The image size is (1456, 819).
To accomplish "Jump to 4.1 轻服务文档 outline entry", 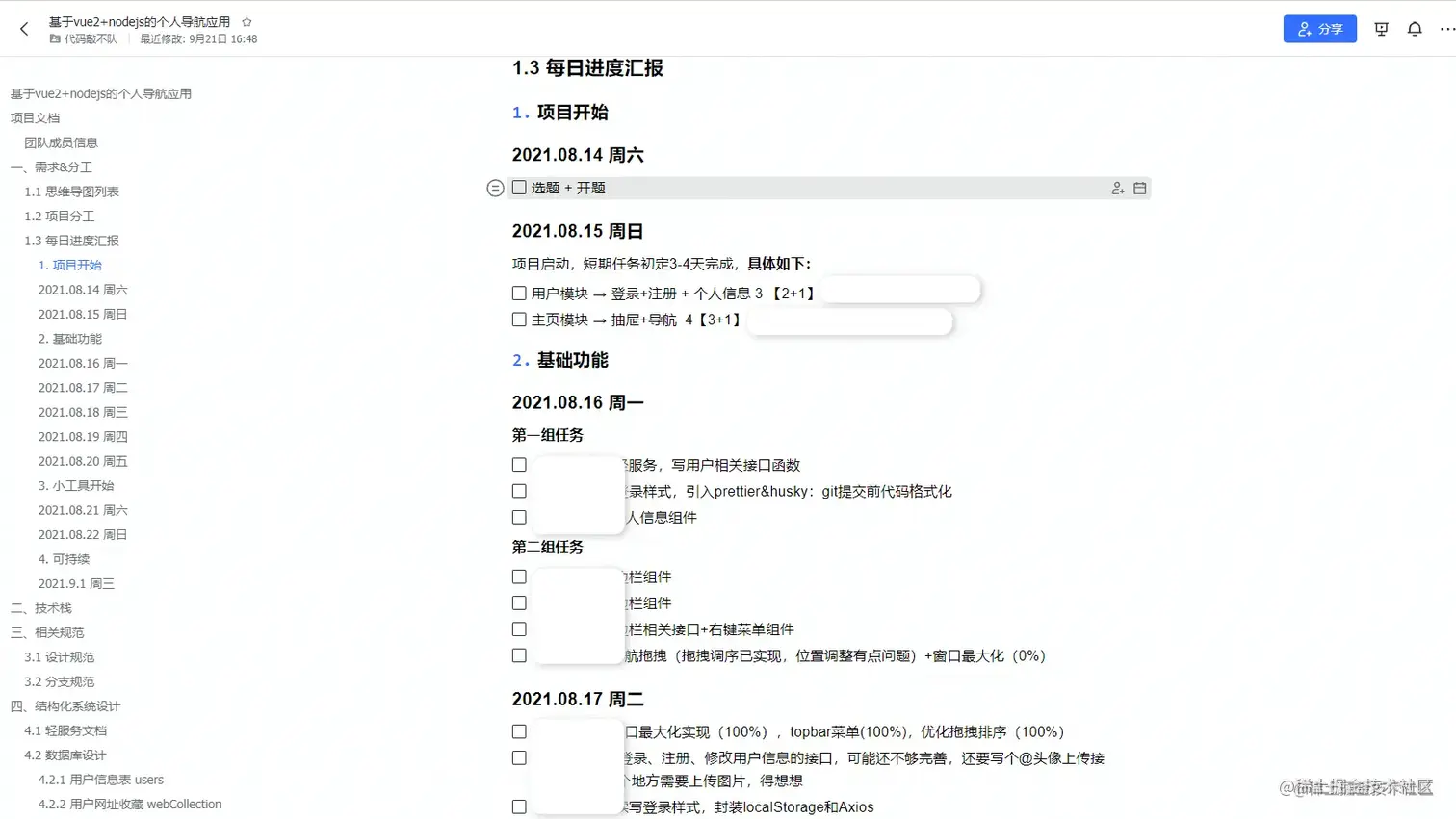I will tap(65, 730).
